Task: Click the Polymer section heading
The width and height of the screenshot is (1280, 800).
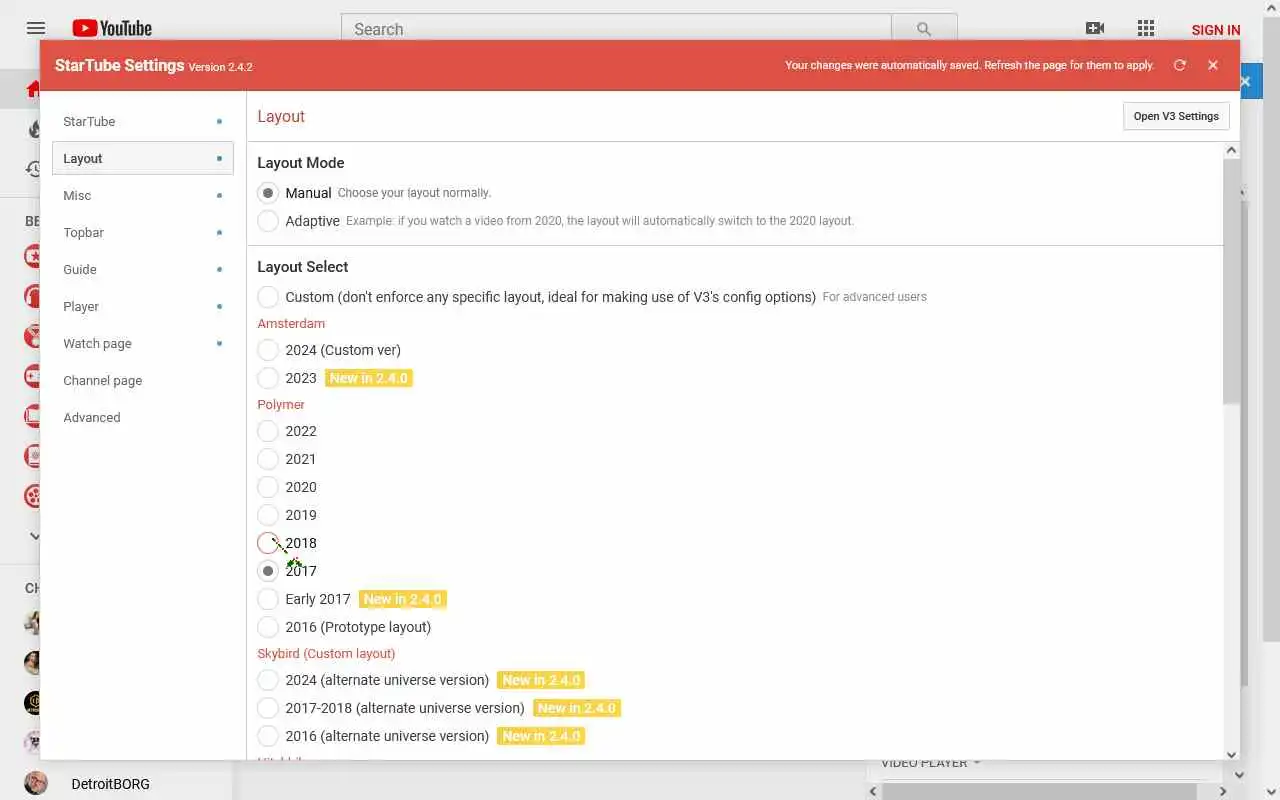Action: 281,404
